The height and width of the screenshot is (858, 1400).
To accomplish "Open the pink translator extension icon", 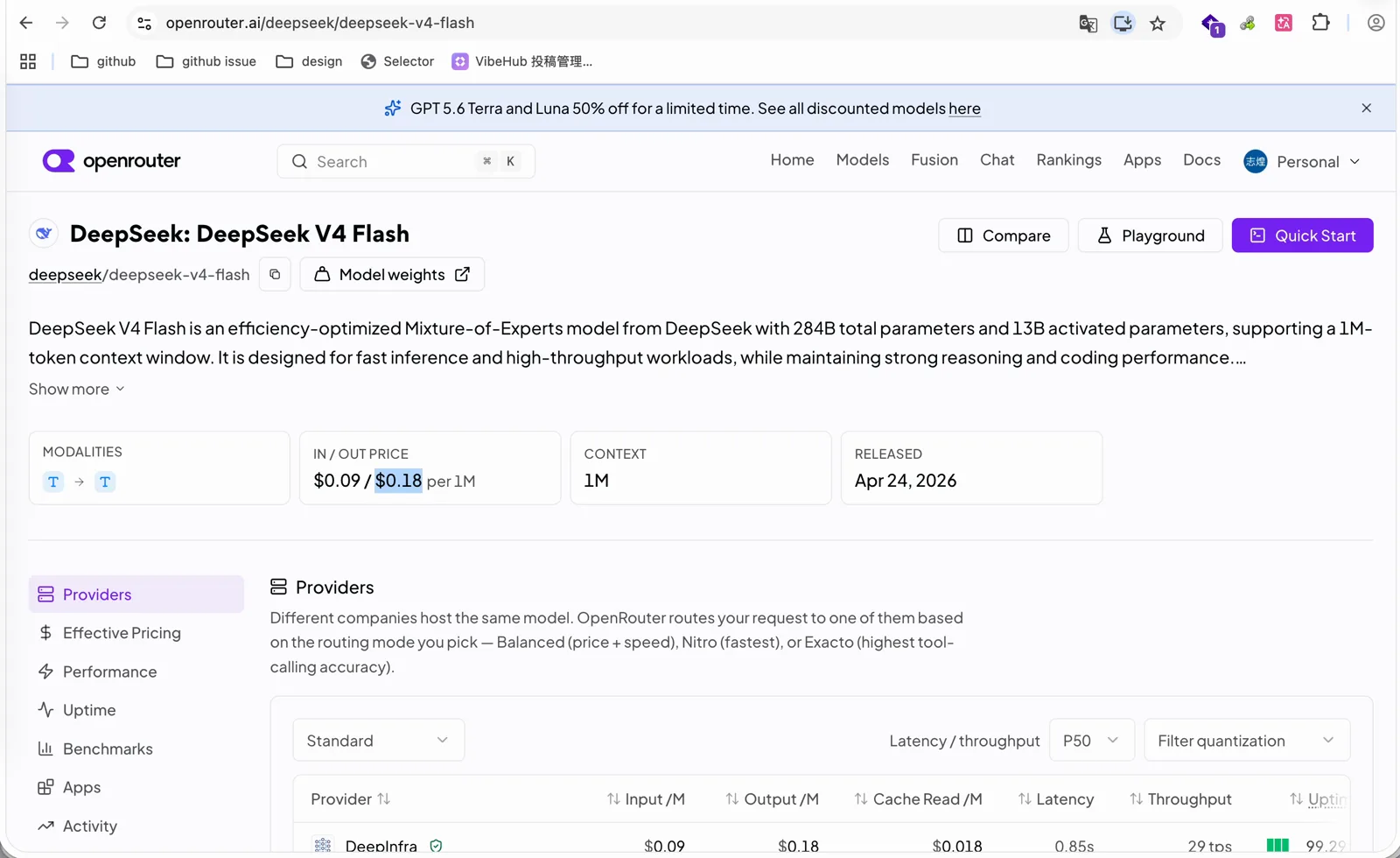I will click(1284, 23).
